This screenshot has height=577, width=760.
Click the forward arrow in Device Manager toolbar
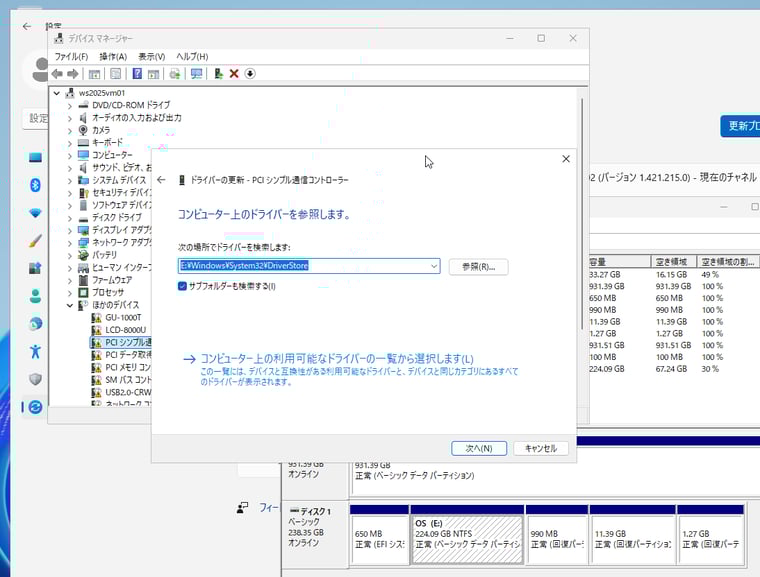click(73, 74)
